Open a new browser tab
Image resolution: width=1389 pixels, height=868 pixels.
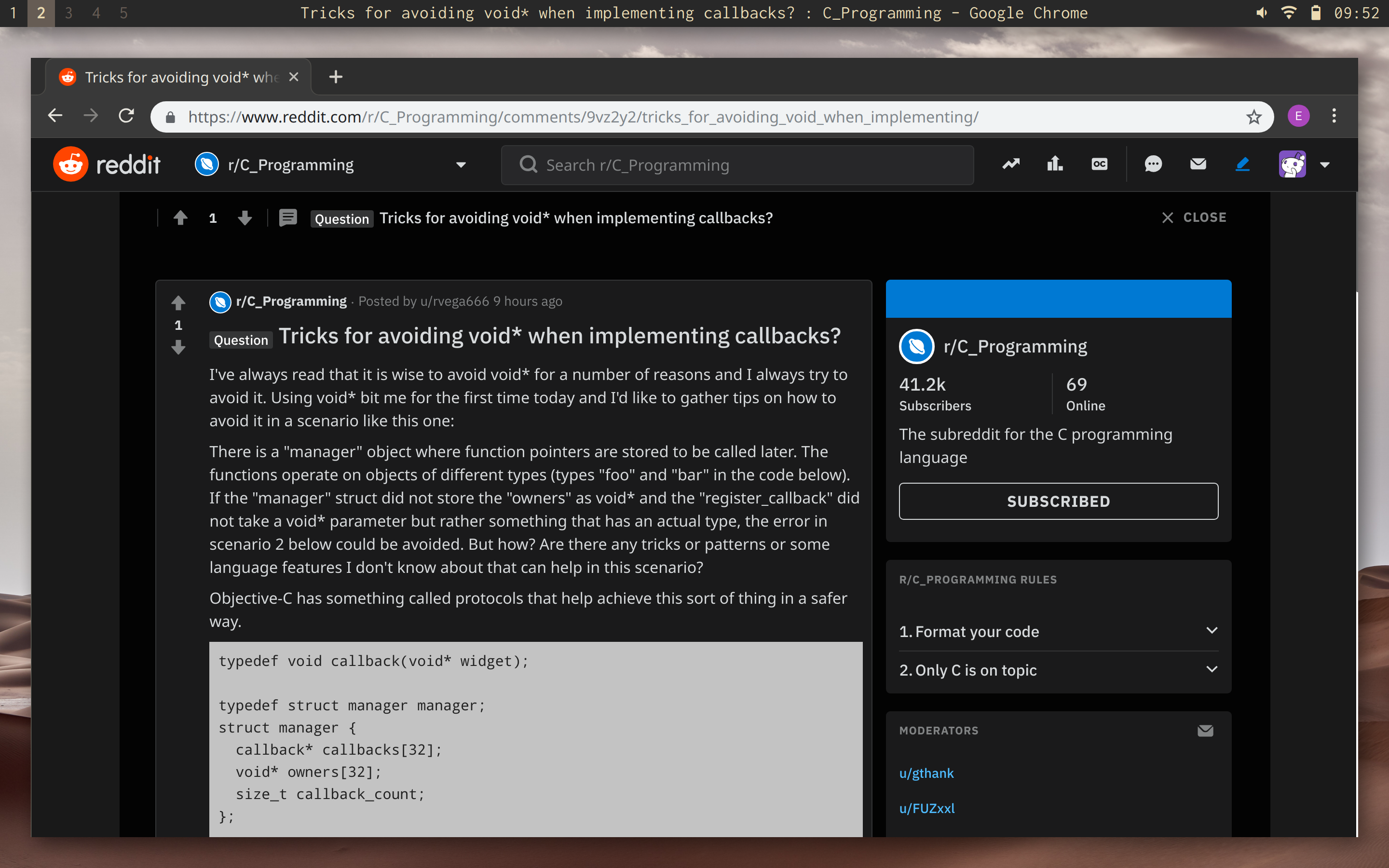point(336,77)
